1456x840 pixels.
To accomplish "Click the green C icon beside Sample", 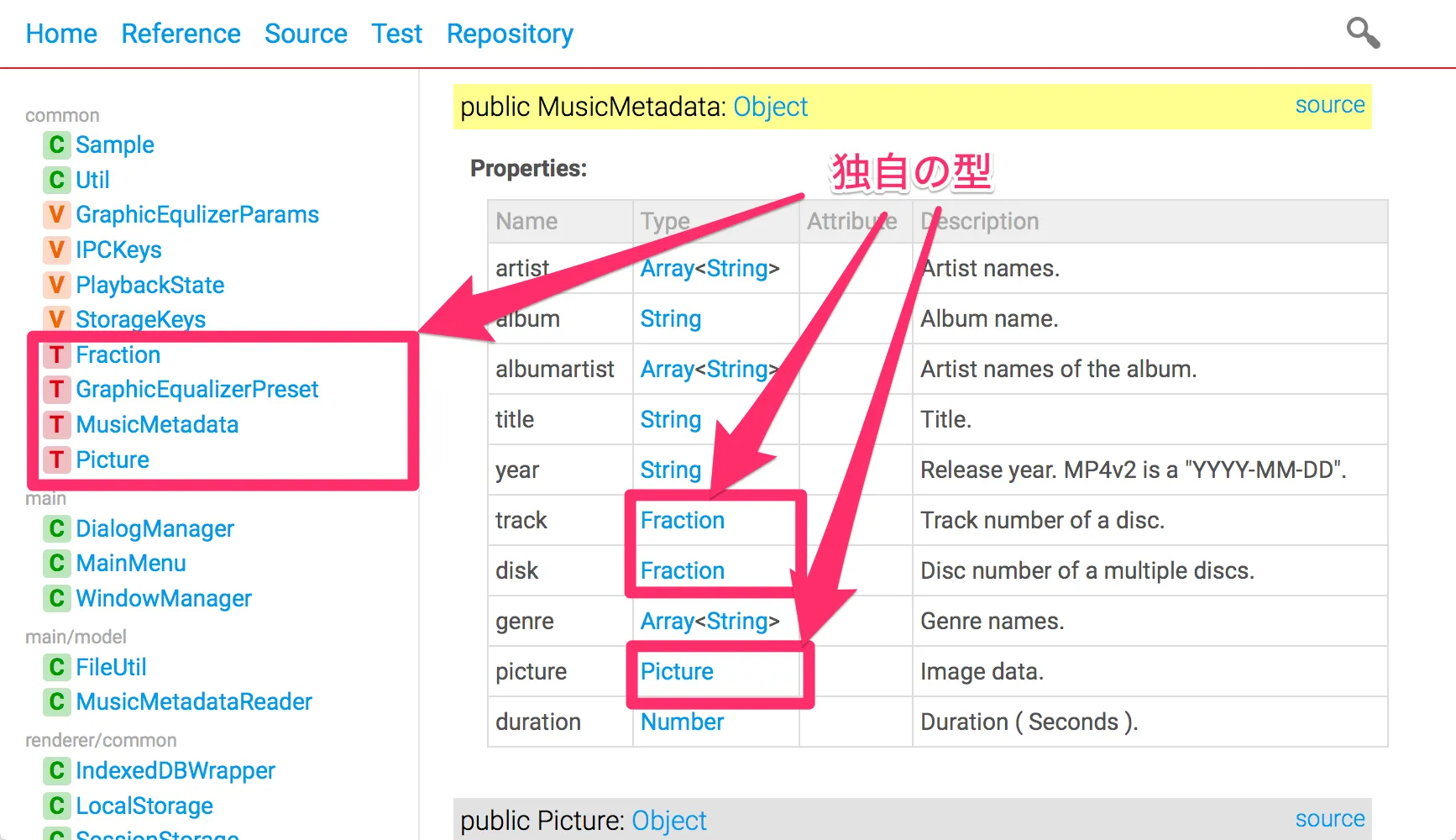I will pos(56,145).
